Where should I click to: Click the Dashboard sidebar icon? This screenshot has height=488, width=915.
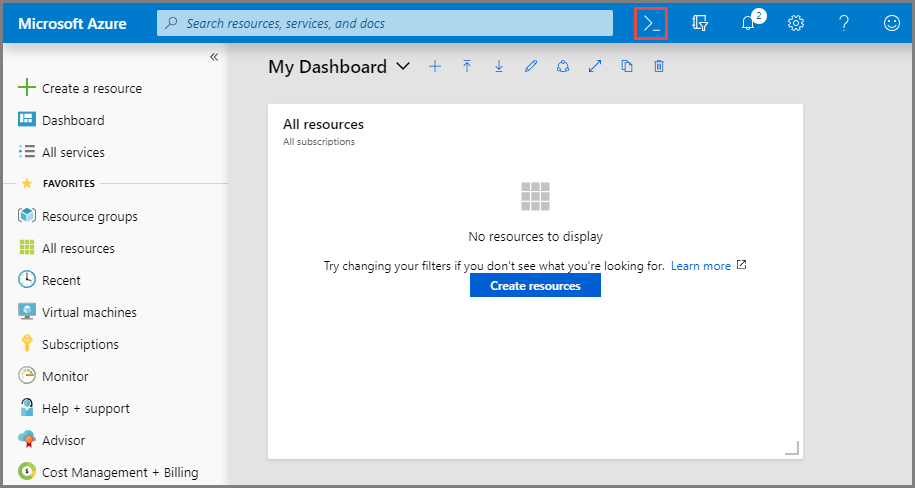click(27, 120)
